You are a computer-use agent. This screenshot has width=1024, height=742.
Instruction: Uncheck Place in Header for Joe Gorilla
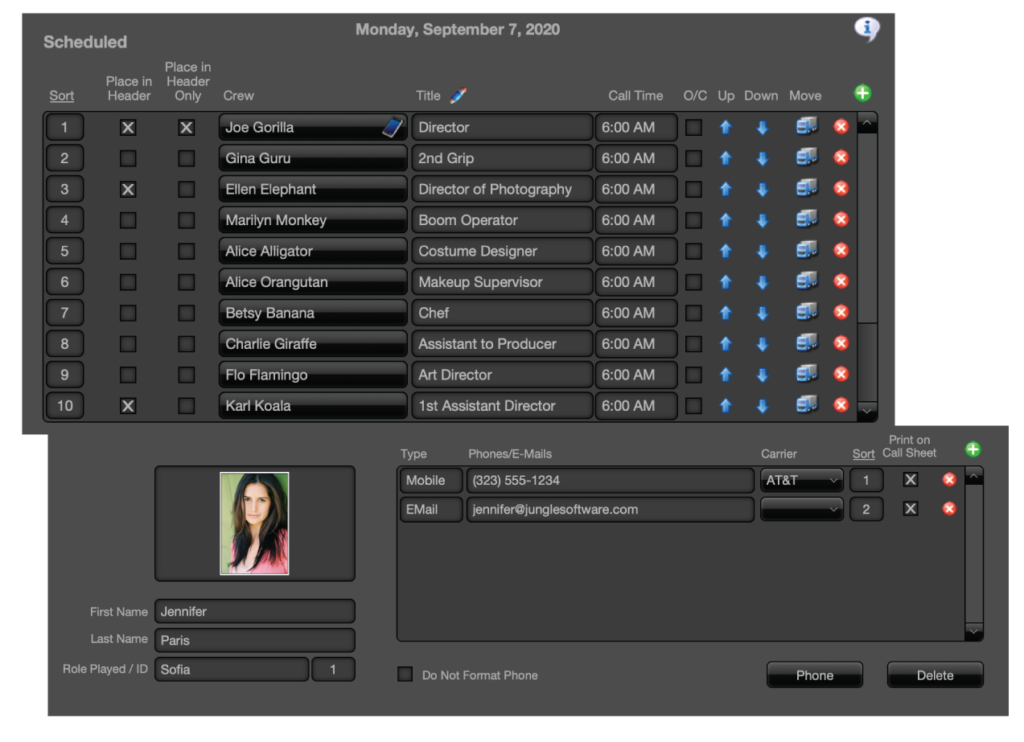point(128,127)
